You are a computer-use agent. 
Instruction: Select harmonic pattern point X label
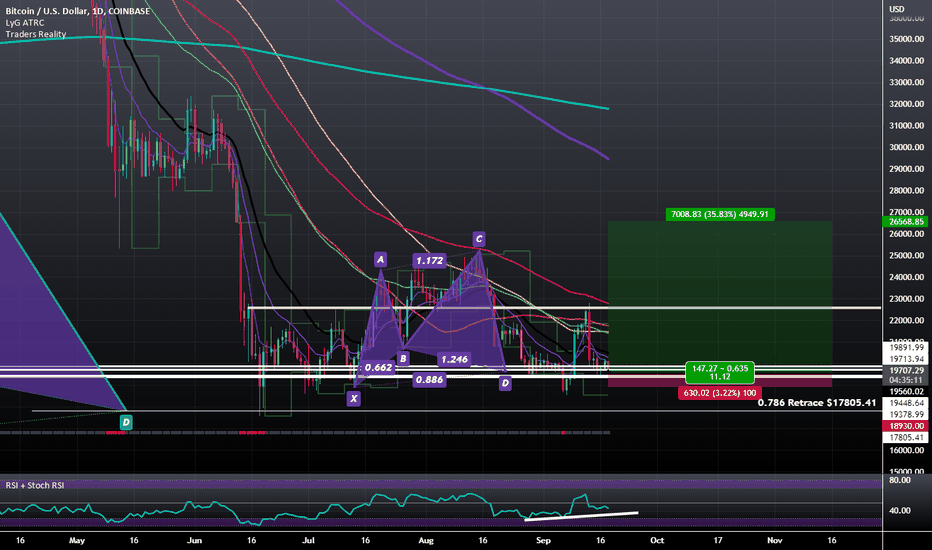(x=354, y=398)
